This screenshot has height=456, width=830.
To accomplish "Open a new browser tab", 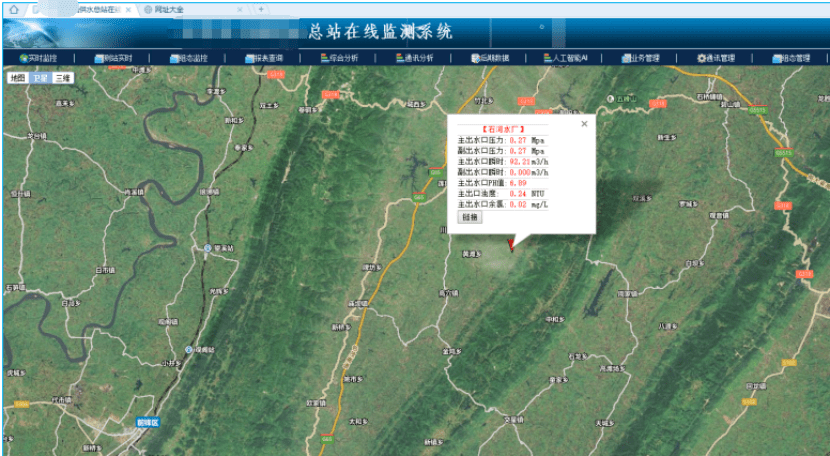I will point(262,9).
